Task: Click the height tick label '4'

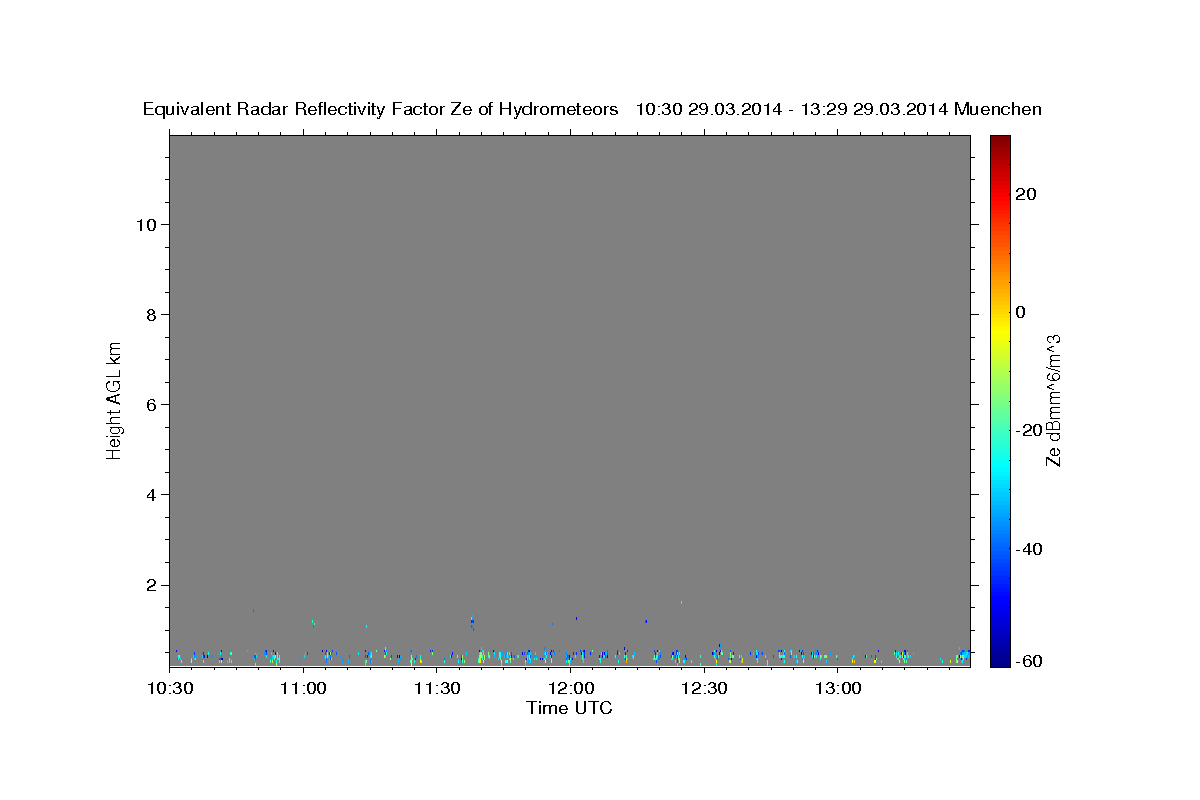Action: (150, 495)
